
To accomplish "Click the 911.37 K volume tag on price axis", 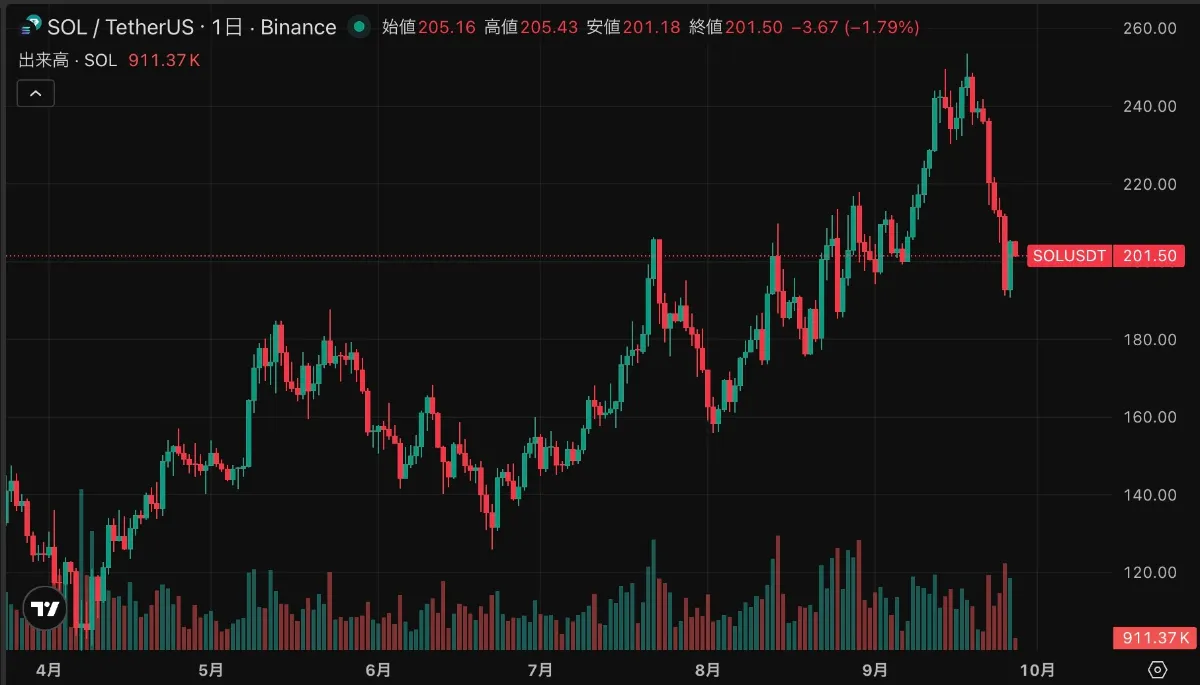I will point(1155,637).
